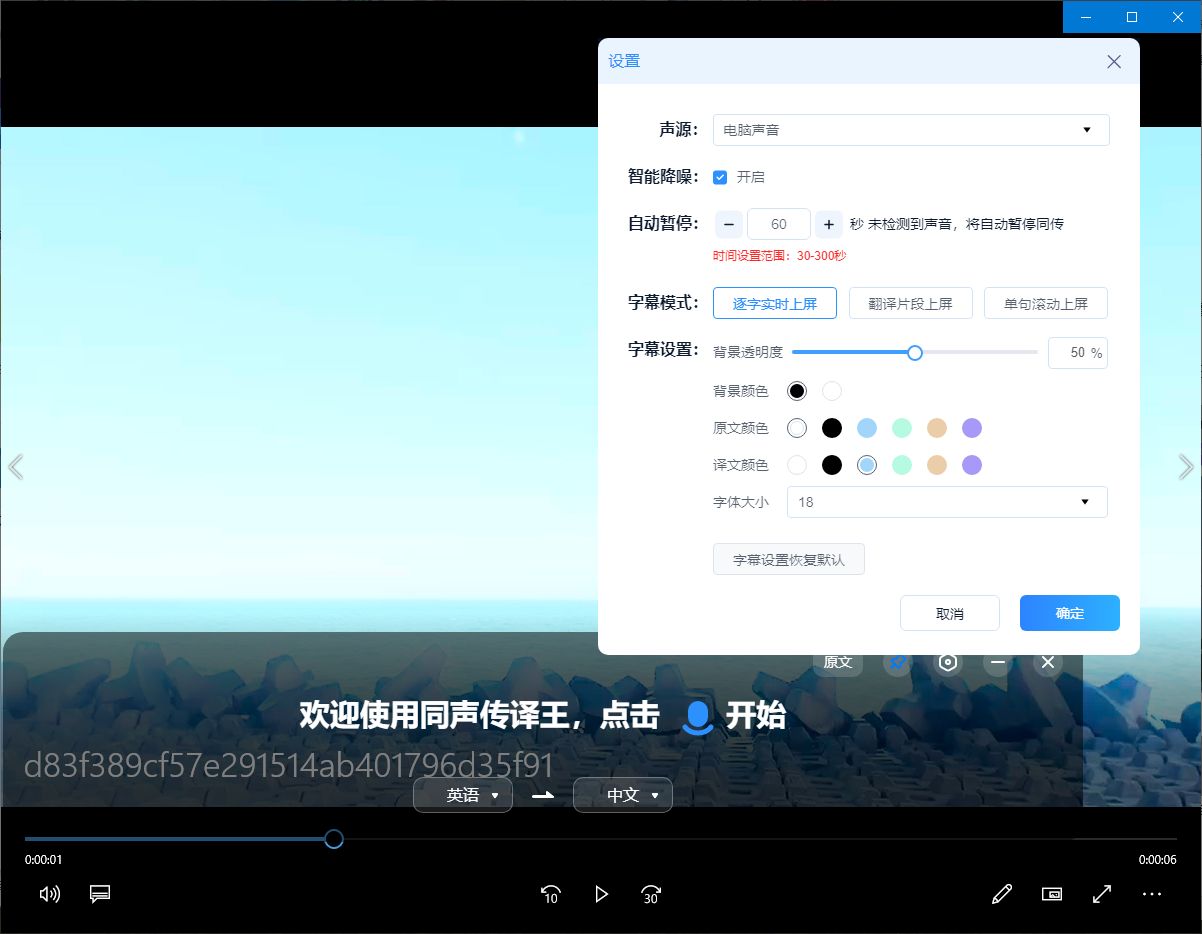Click the pin icon on subtitle bar

coord(898,662)
